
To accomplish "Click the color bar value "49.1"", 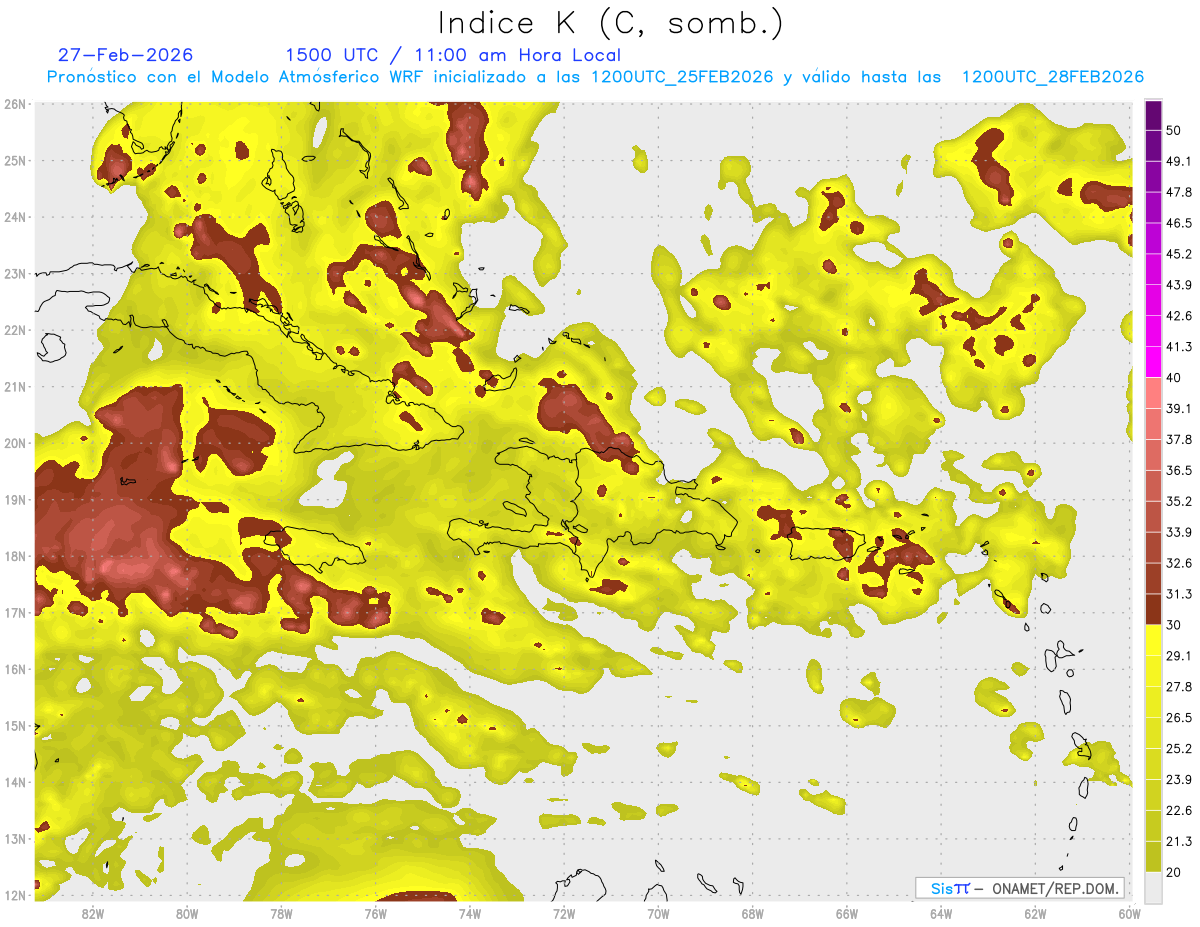I will 1179,161.
